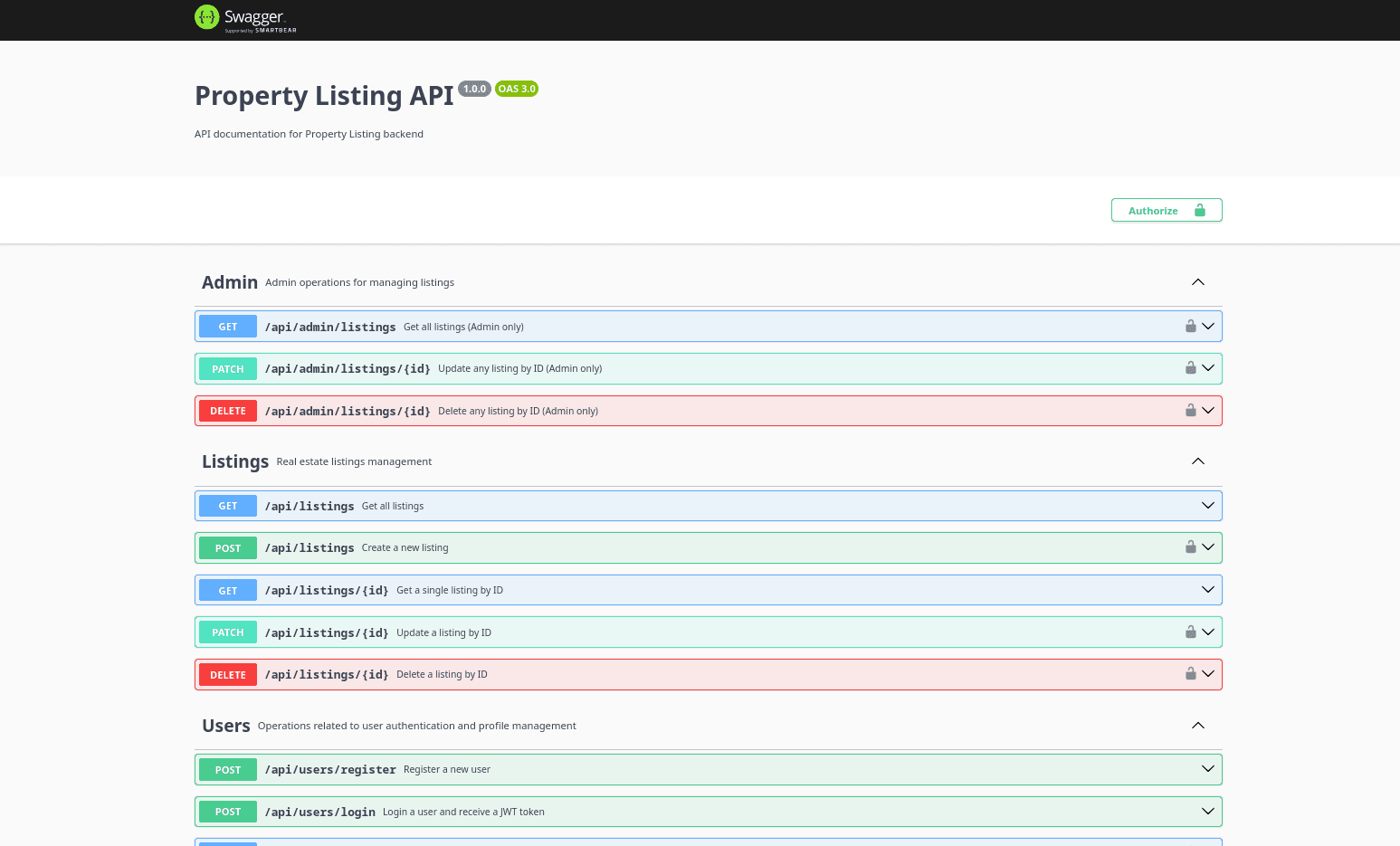This screenshot has height=846, width=1400.
Task: Click the /api/users/register path
Action: [x=330, y=769]
